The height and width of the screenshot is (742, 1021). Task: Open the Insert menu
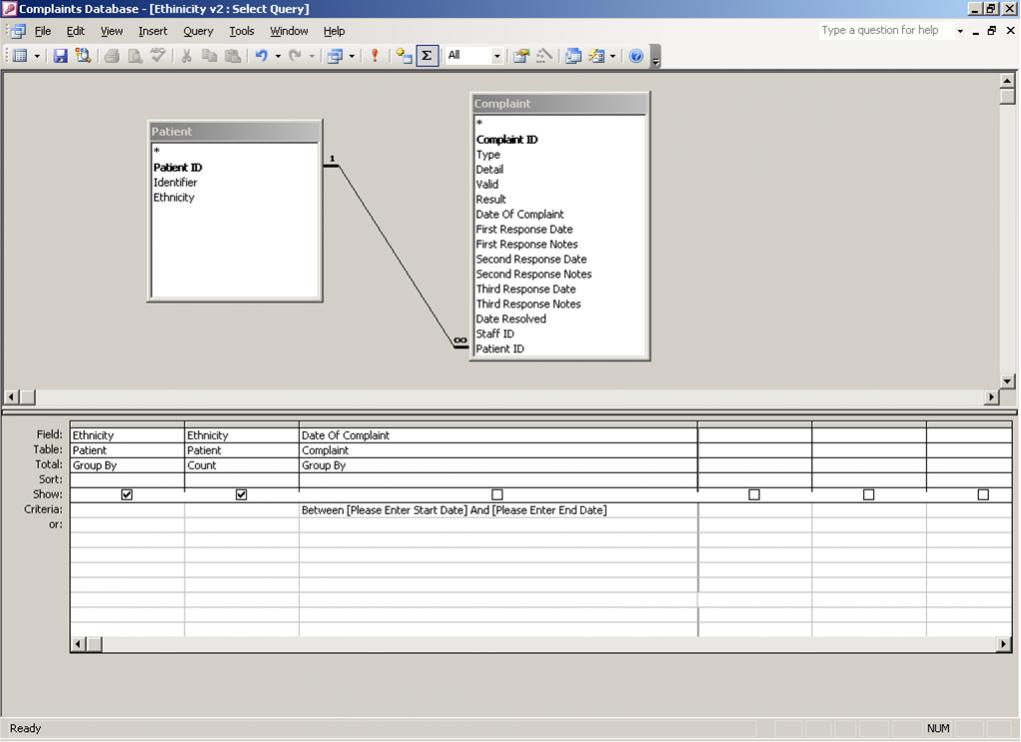[152, 31]
